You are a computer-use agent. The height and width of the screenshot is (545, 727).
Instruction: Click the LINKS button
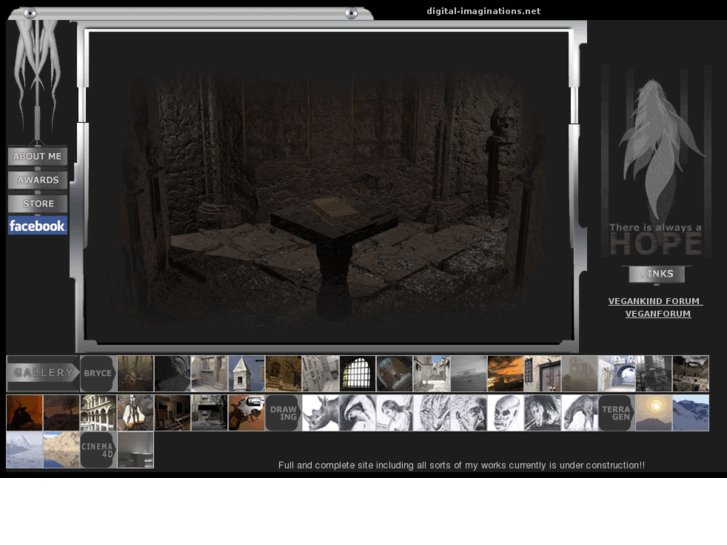tap(657, 274)
